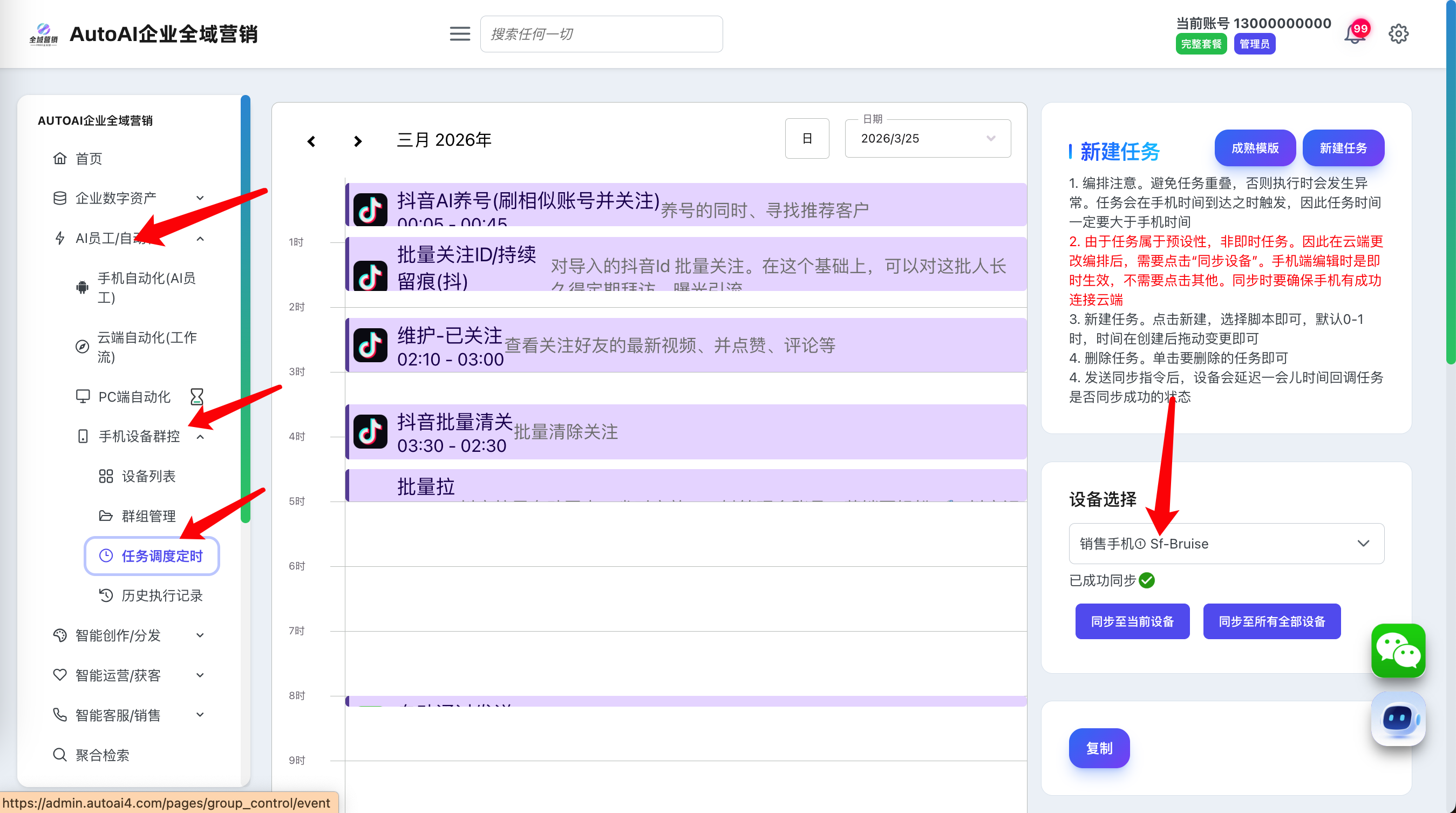The image size is (1456, 813).
Task: Click the 搜索任何一切 search field
Action: (x=601, y=34)
